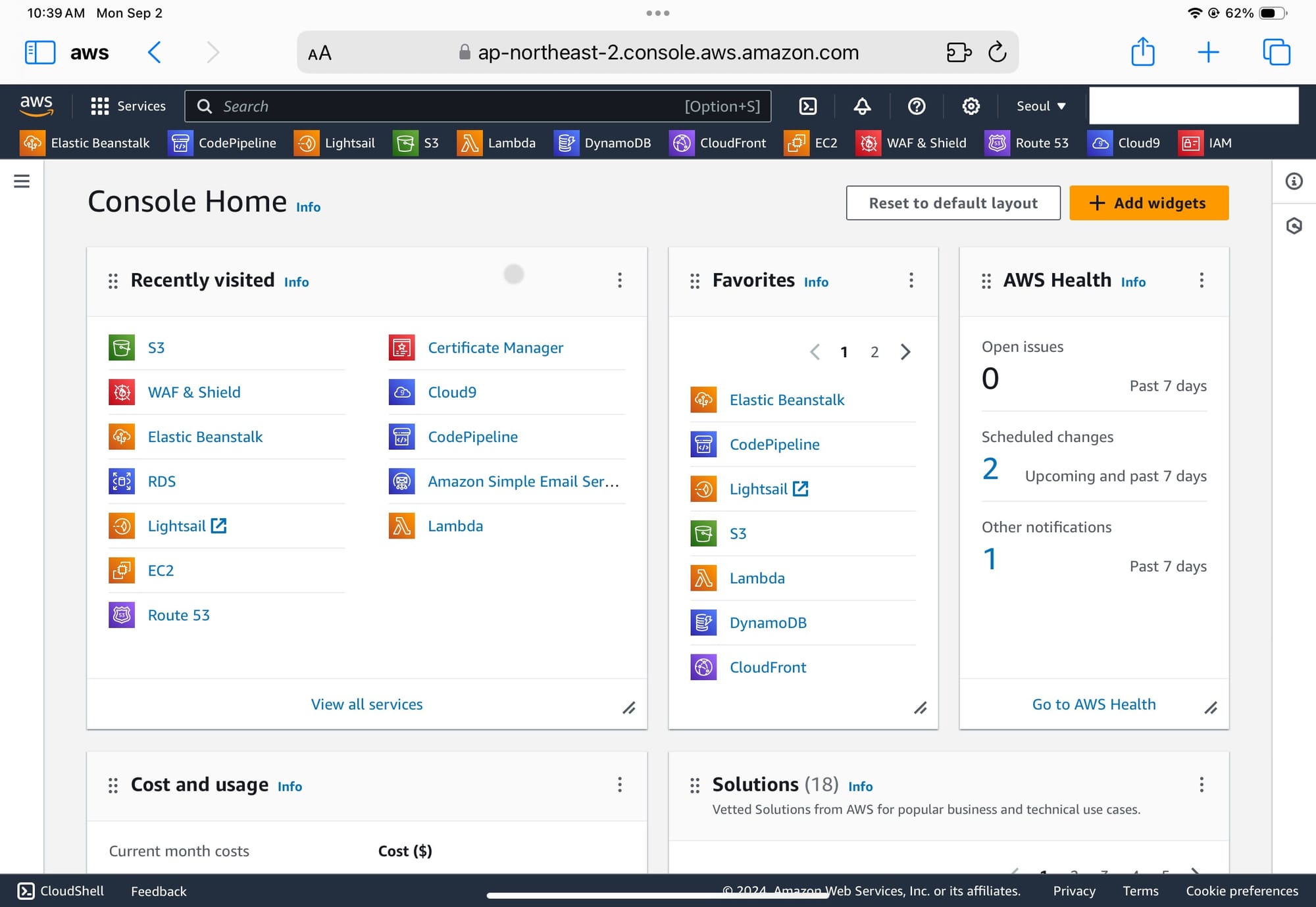Viewport: 1316px width, 907px height.
Task: Grab the Recently visited widget drag handle
Action: coord(113,282)
